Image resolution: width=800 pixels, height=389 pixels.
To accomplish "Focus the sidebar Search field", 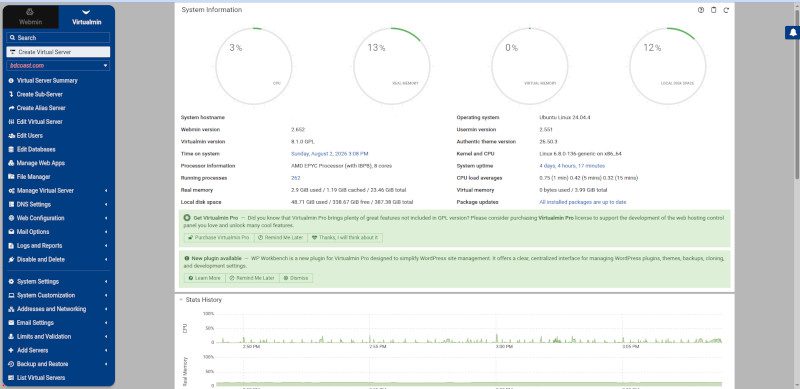I will [58, 38].
